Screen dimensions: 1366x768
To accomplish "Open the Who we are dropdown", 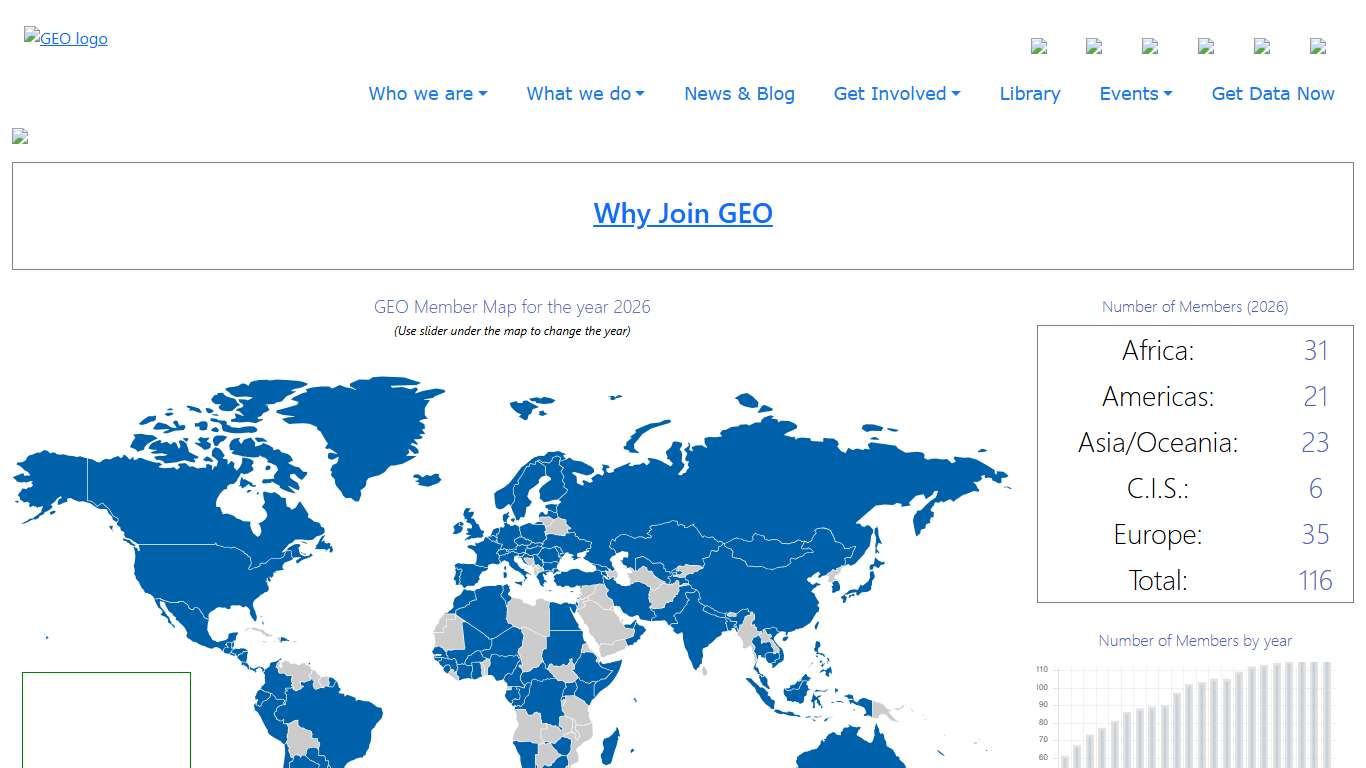I will click(x=427, y=93).
